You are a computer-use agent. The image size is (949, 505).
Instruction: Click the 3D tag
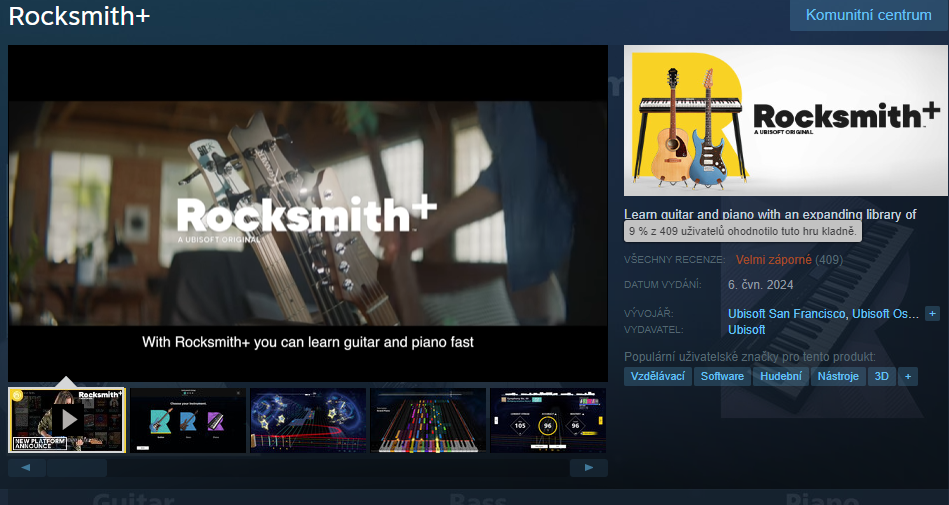881,376
